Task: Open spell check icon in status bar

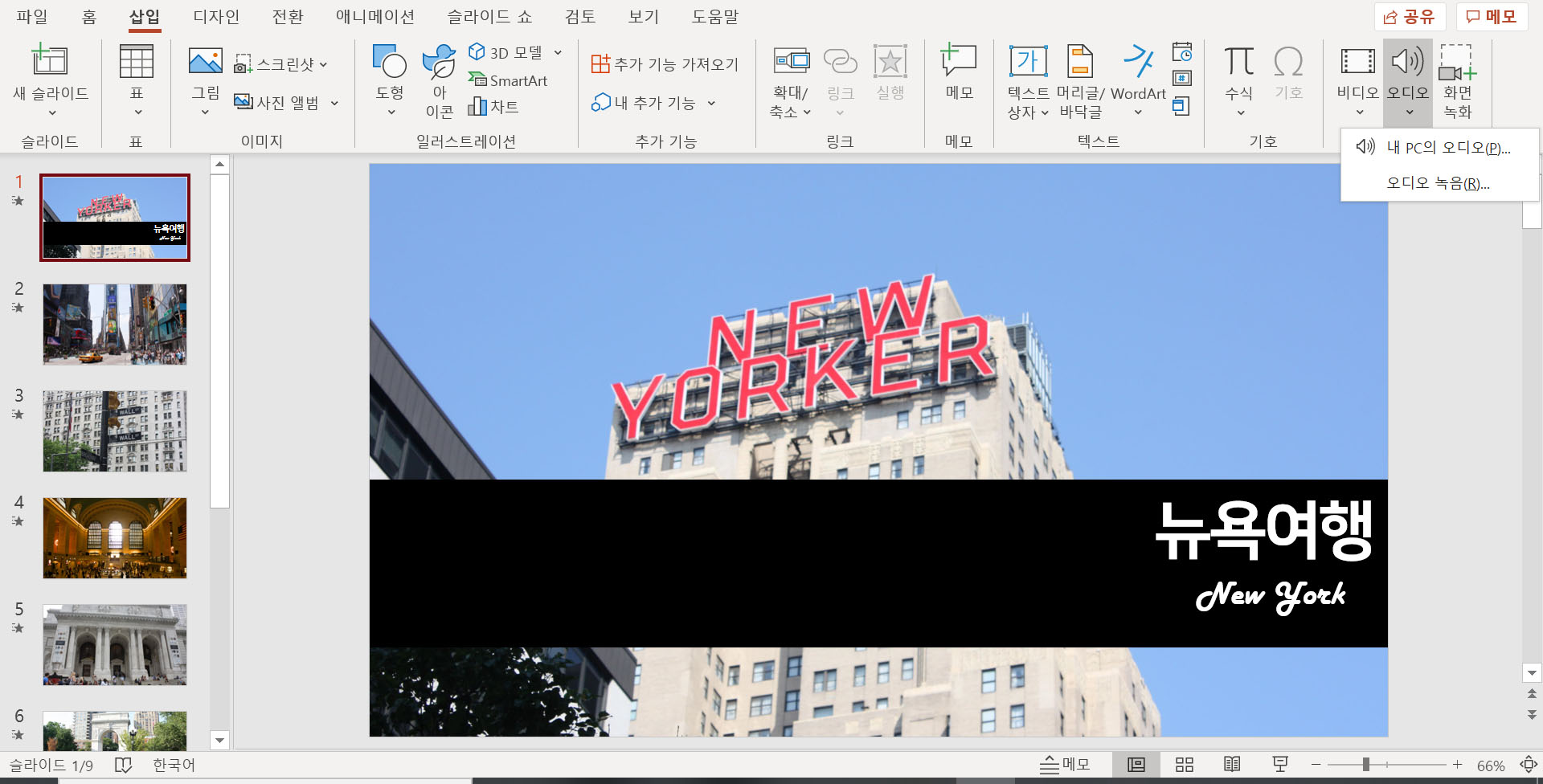Action: pos(123,765)
